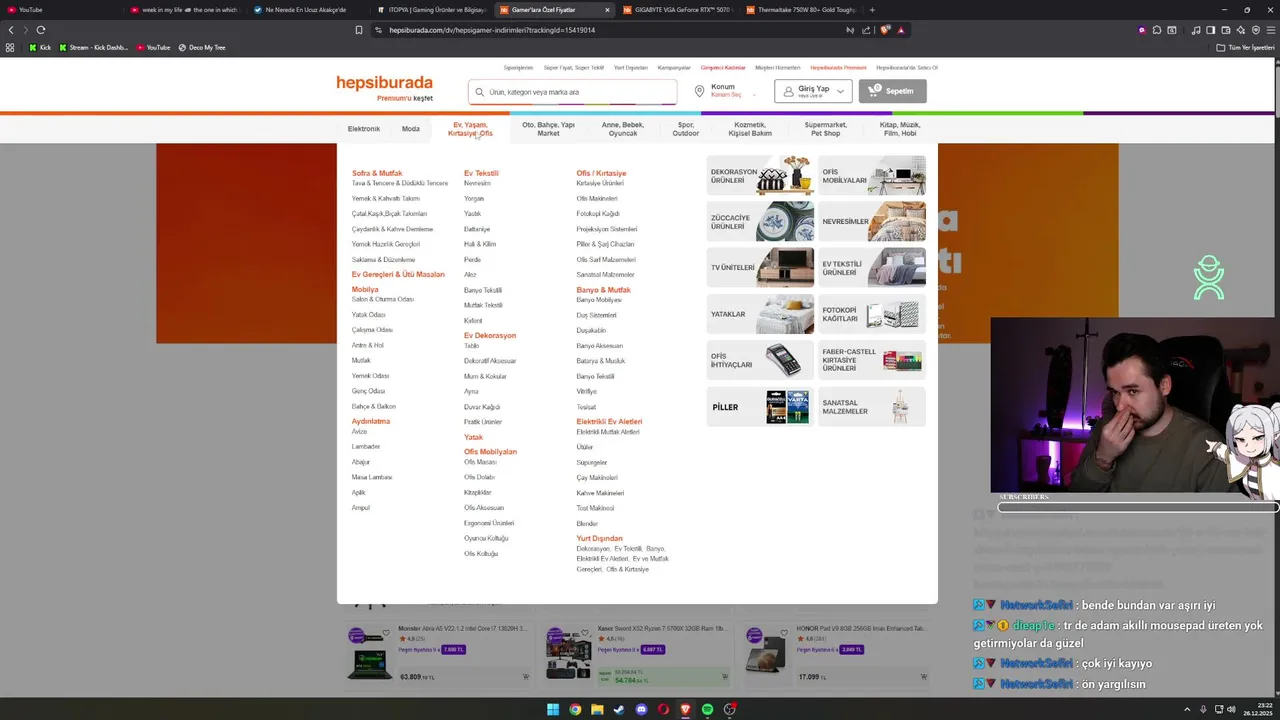This screenshot has height=720, width=1280.
Task: Open Anne, Bebek, Oyuncak menu
Action: (623, 129)
